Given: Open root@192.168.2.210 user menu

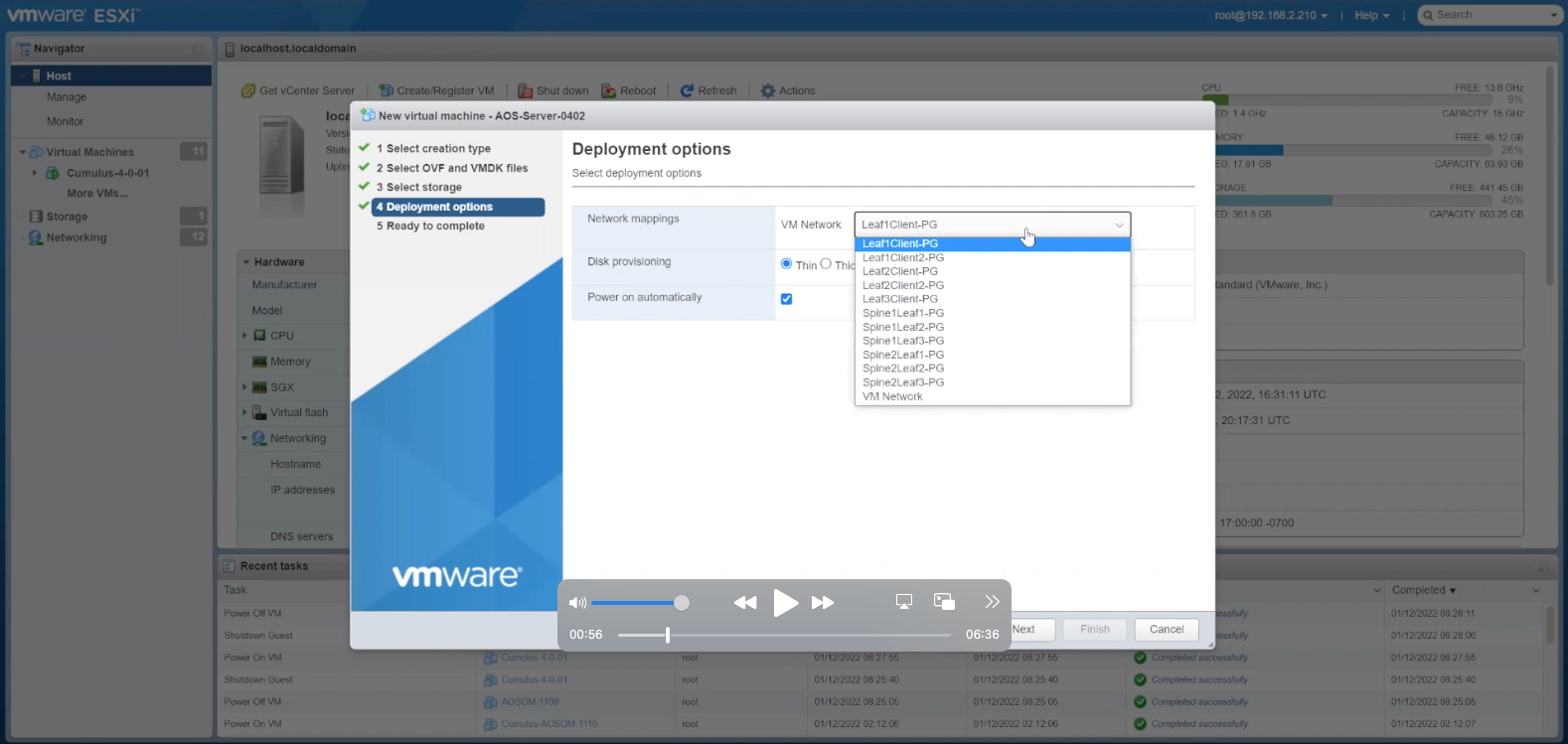Looking at the screenshot, I should [x=1271, y=15].
